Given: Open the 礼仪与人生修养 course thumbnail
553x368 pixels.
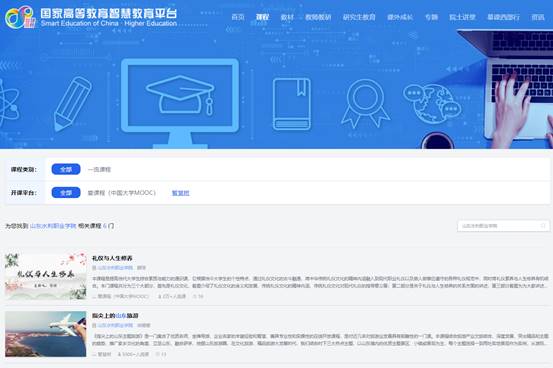Looking at the screenshot, I should pos(45,276).
